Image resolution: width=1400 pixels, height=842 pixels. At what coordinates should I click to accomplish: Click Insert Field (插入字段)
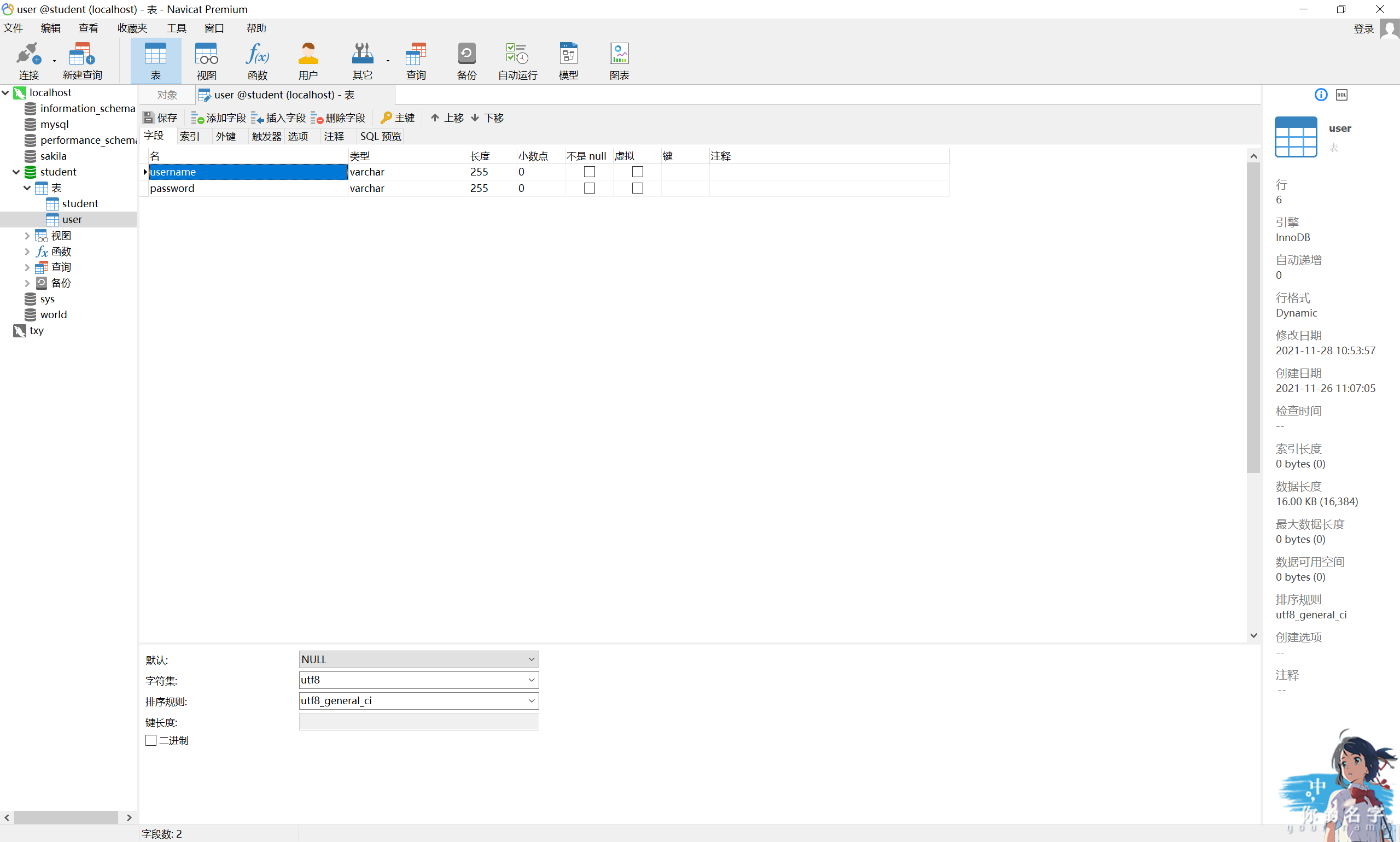(278, 118)
